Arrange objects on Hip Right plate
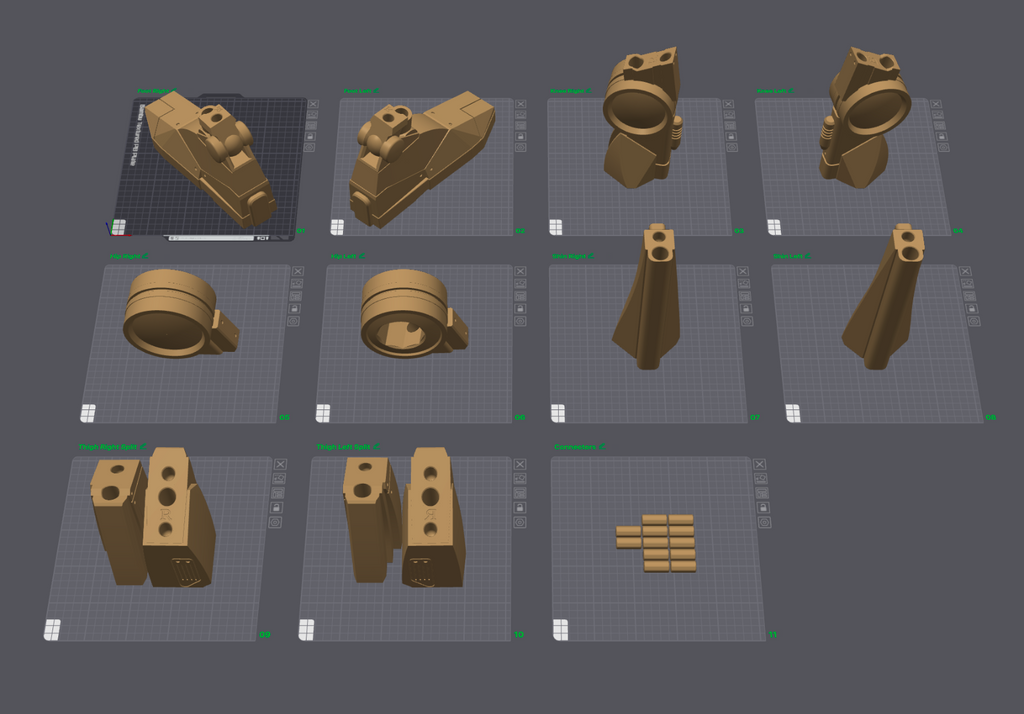 click(x=296, y=296)
